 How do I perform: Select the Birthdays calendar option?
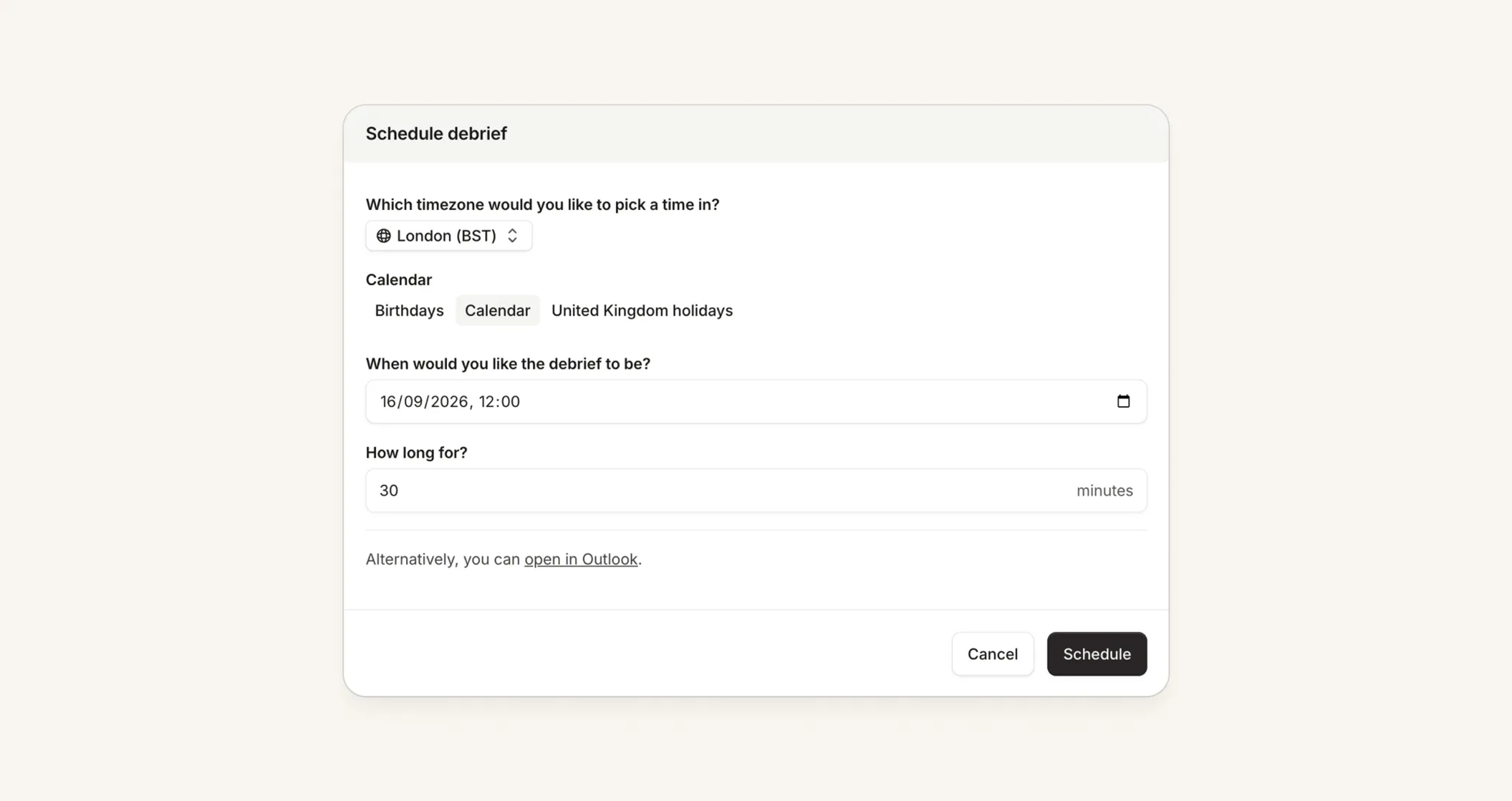409,310
